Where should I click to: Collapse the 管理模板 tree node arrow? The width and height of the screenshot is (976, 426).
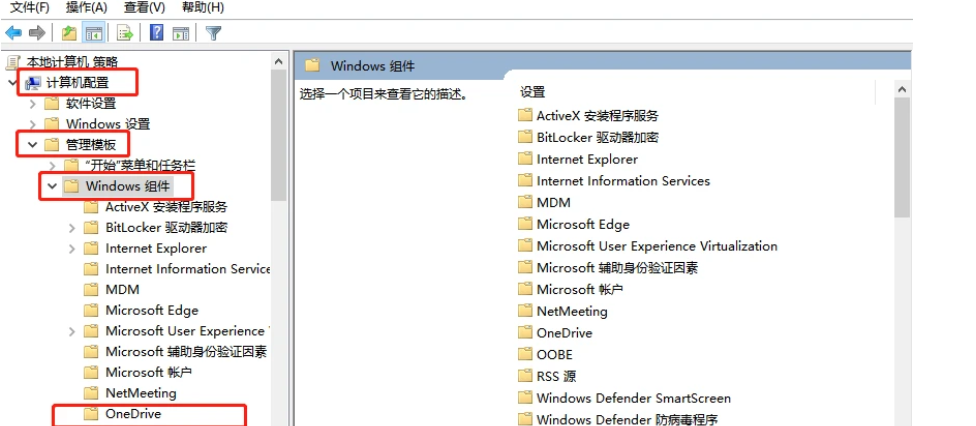(32, 145)
